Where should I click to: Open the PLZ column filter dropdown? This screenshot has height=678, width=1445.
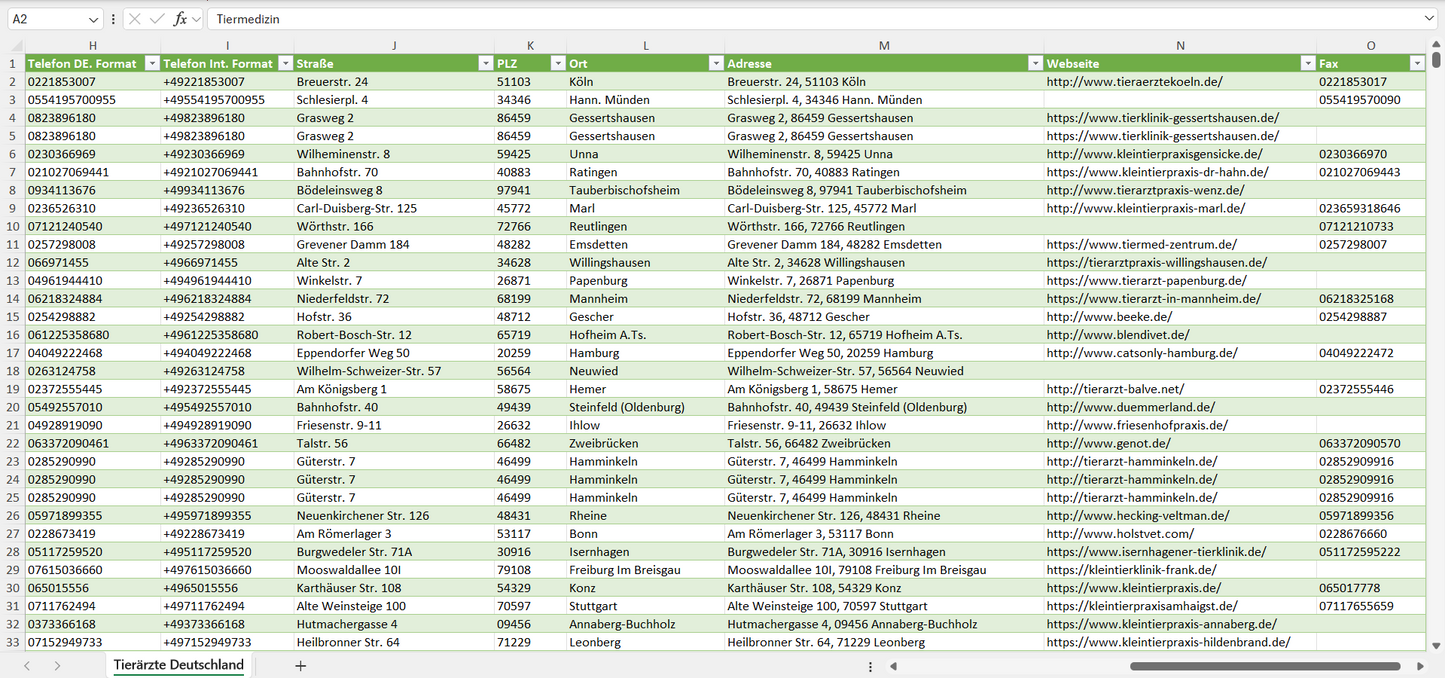[557, 63]
